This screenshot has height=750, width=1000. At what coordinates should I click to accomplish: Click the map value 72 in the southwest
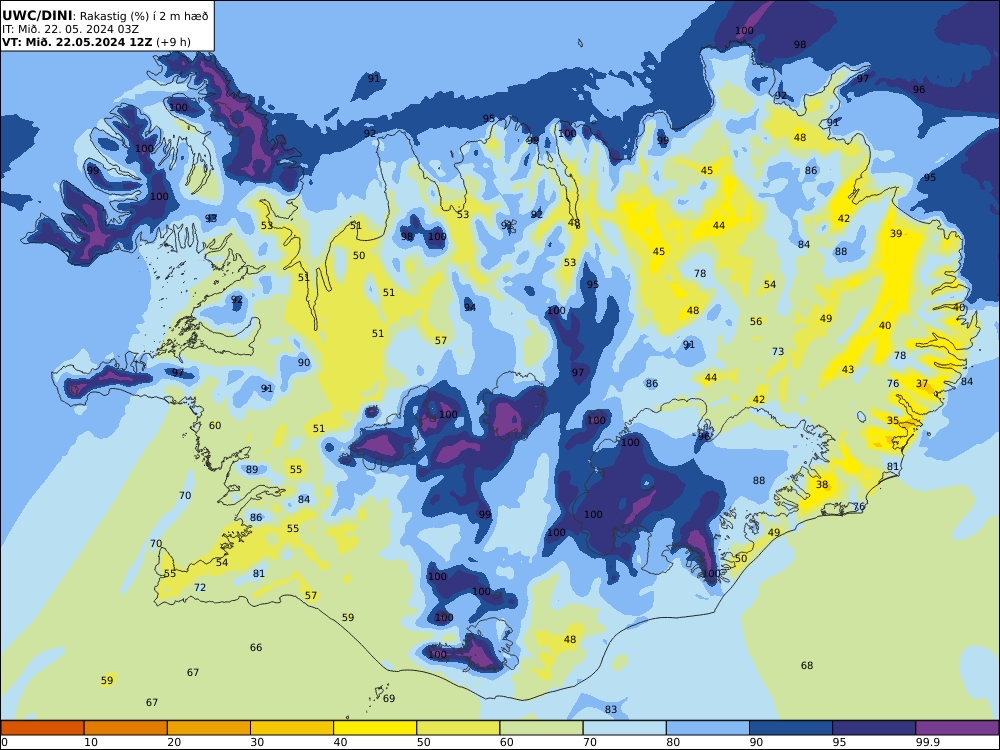pos(200,587)
